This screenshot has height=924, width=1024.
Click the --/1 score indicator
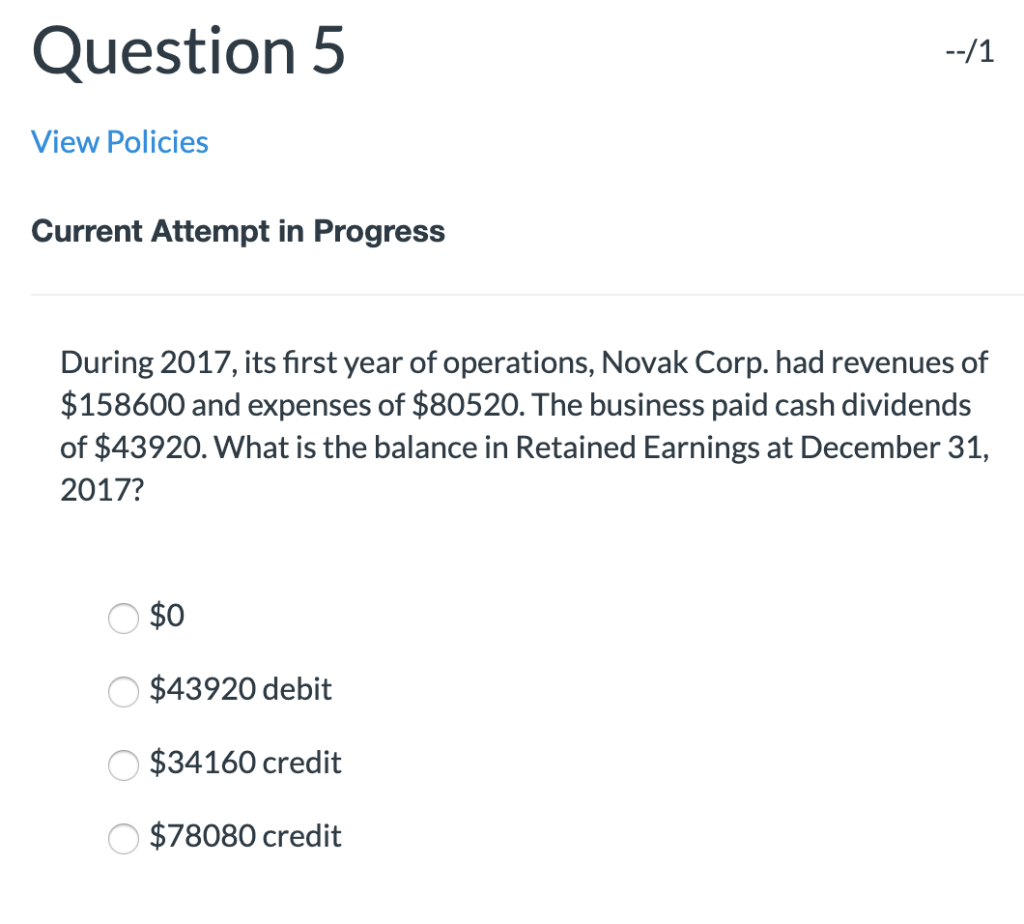[967, 51]
